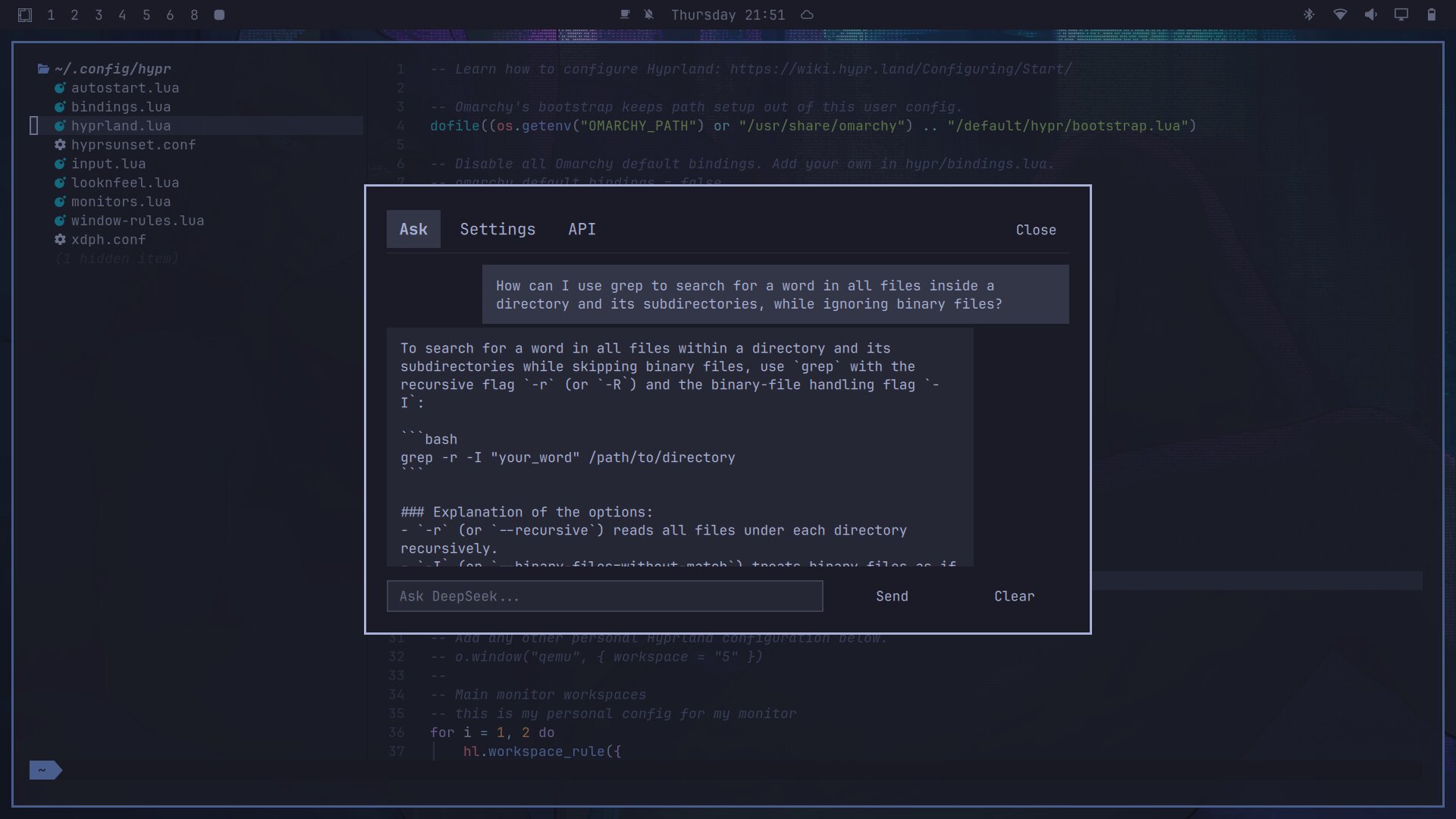Click the coffee cup idle-inhibitor icon
Screen dimensions: 1456x819
[625, 14]
